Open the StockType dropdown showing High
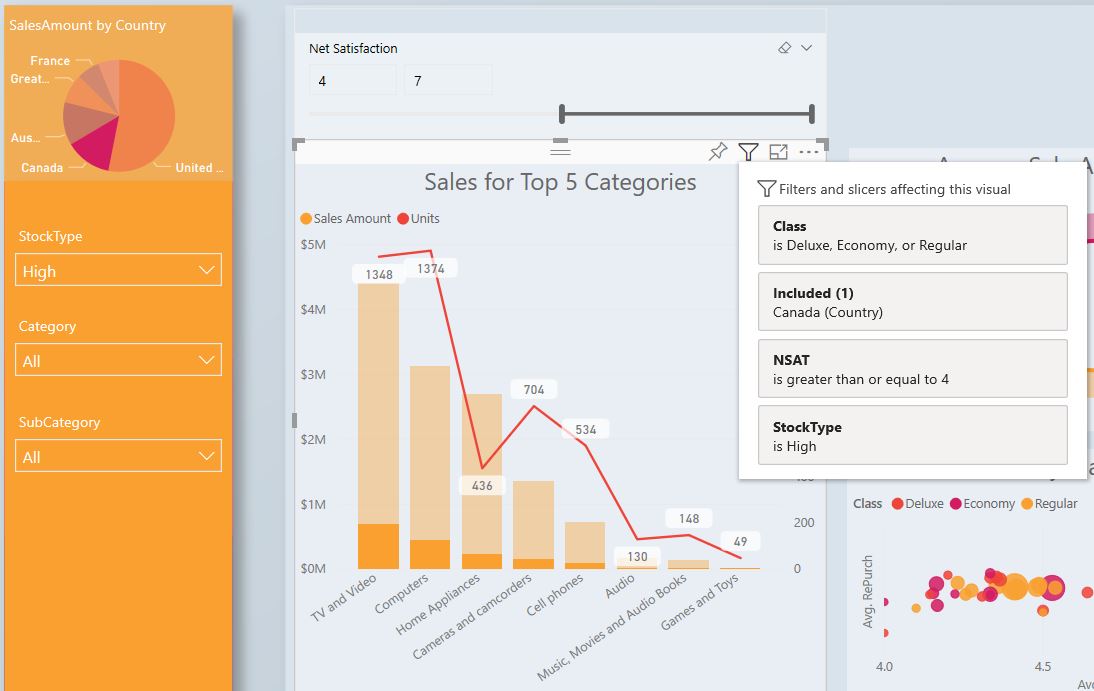The height and width of the screenshot is (691, 1094). (x=119, y=271)
